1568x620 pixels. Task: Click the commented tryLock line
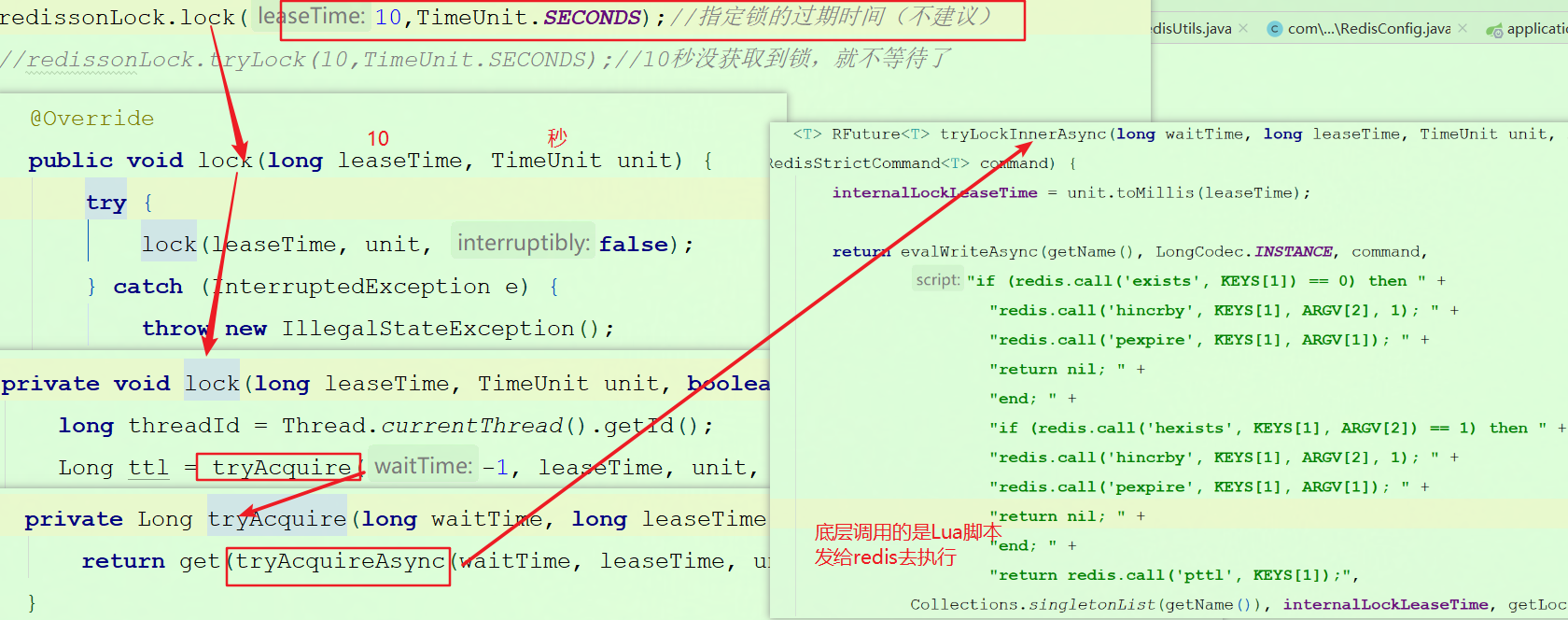[x=475, y=59]
